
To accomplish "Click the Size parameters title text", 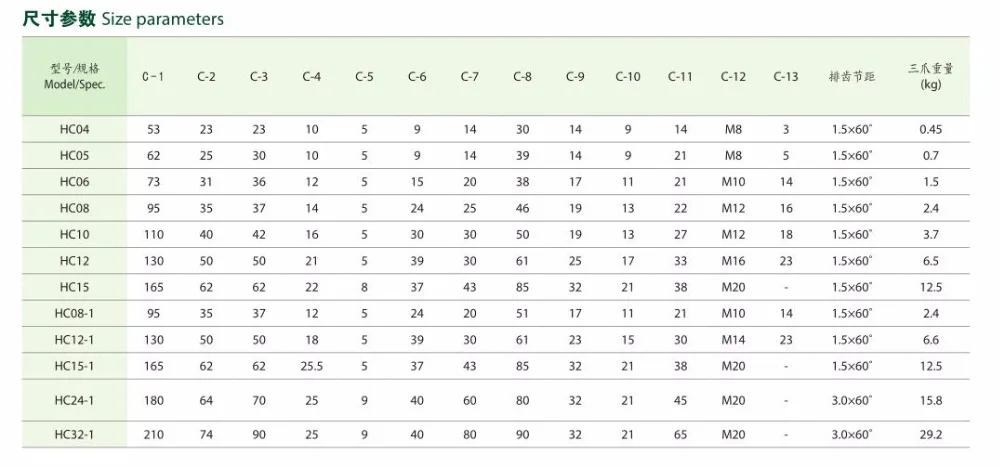I will point(163,20).
